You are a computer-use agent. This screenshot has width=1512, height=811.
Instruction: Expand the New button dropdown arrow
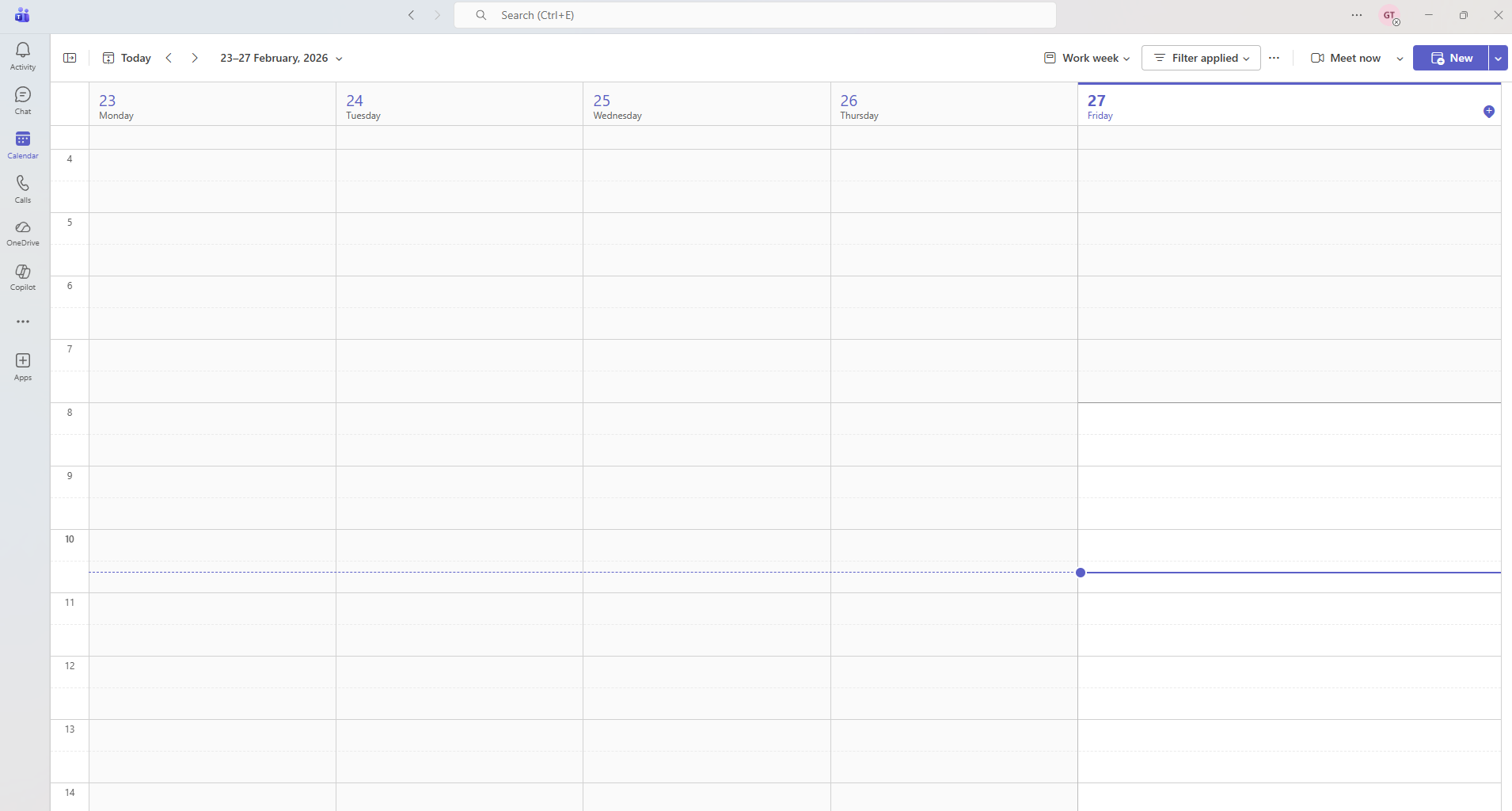pyautogui.click(x=1496, y=58)
